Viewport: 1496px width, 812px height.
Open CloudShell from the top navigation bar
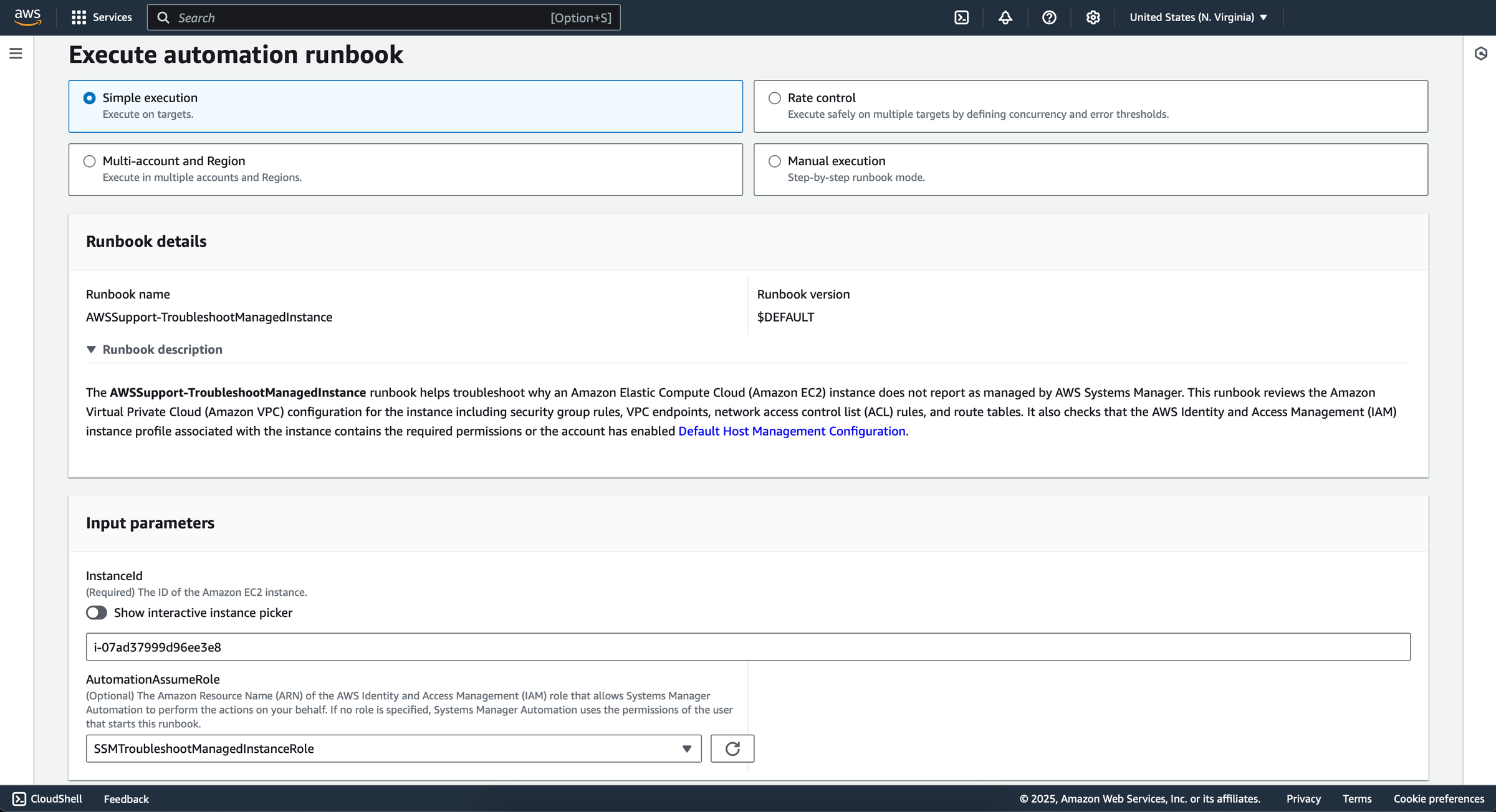coord(962,17)
